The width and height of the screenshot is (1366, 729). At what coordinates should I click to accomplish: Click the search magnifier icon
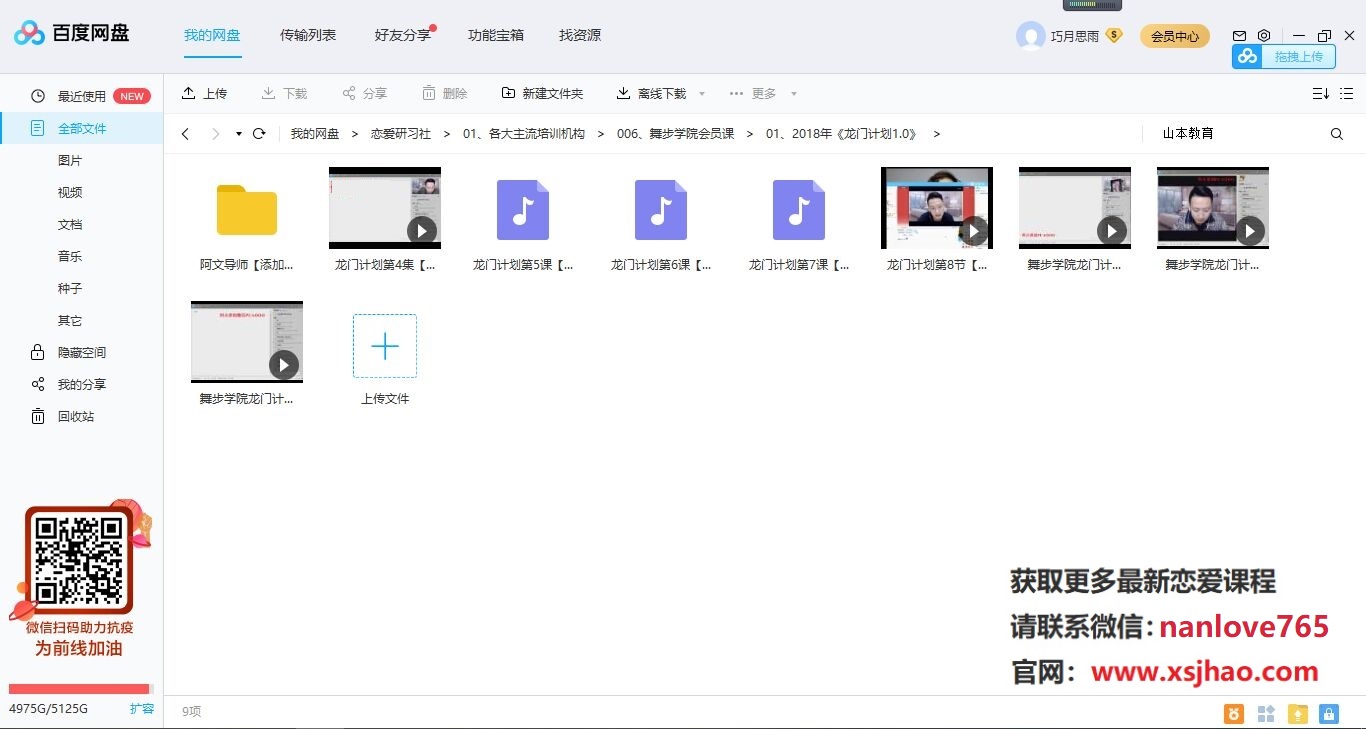[1337, 134]
